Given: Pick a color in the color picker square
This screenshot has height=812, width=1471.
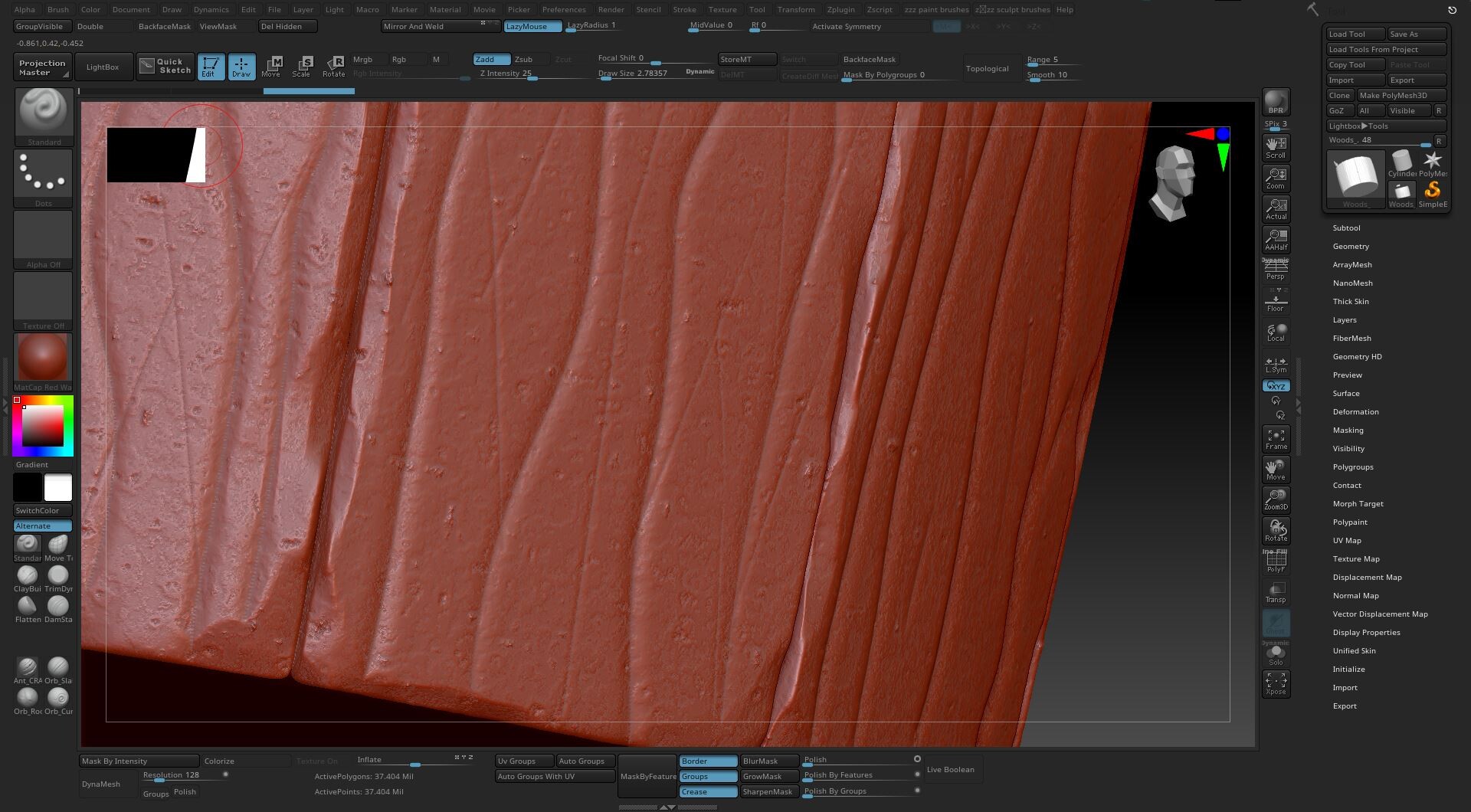Looking at the screenshot, I should pos(42,425).
